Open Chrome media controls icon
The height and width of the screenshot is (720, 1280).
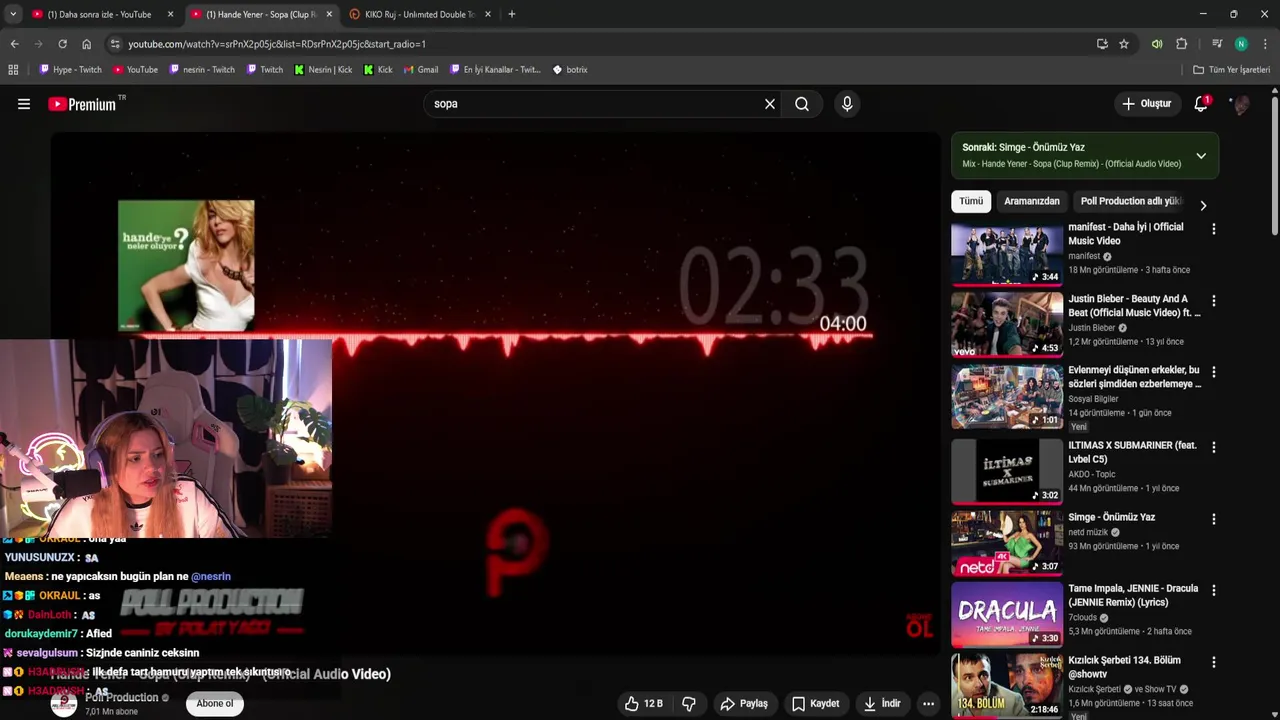click(x=1217, y=44)
